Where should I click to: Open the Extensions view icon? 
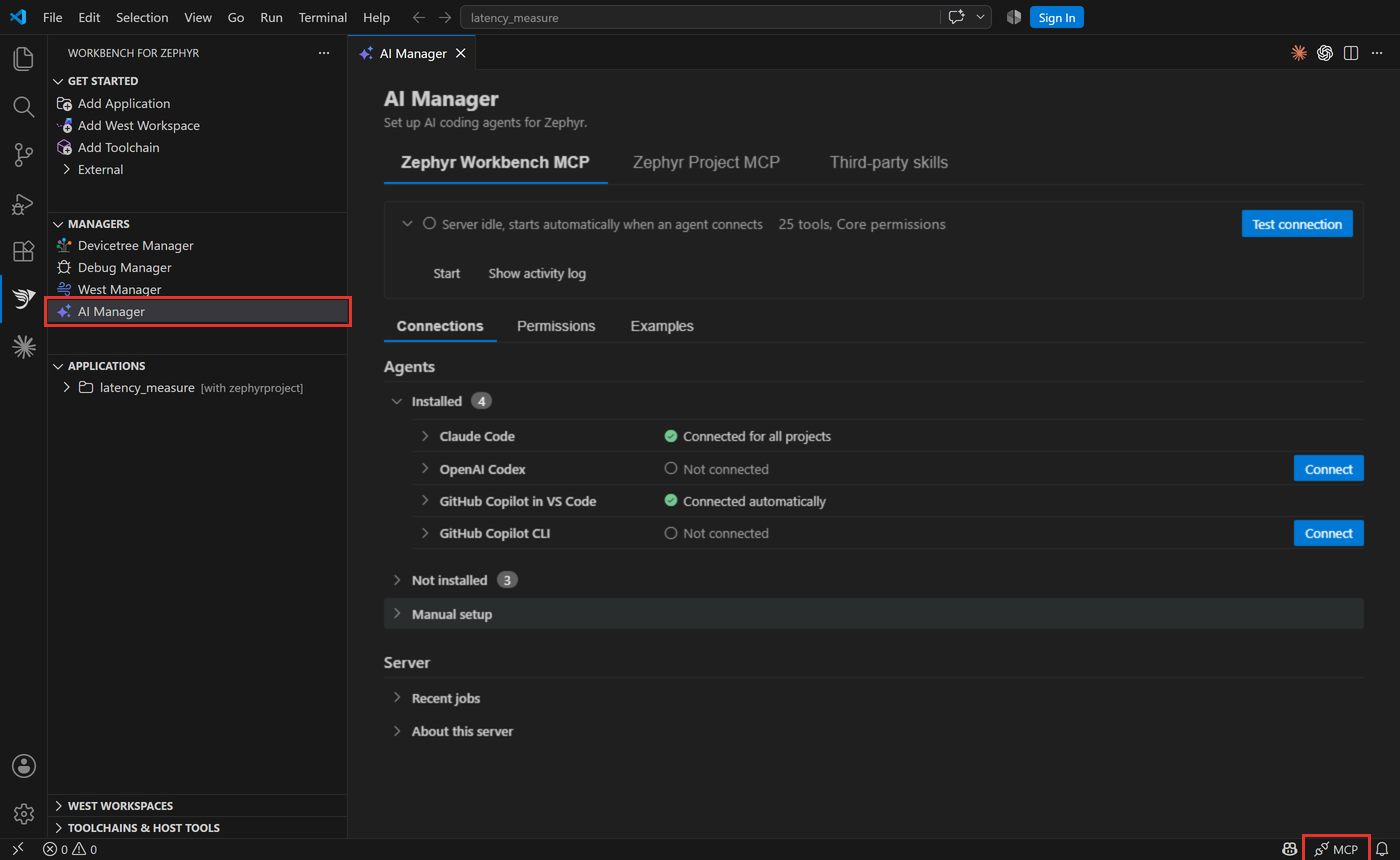[23, 251]
